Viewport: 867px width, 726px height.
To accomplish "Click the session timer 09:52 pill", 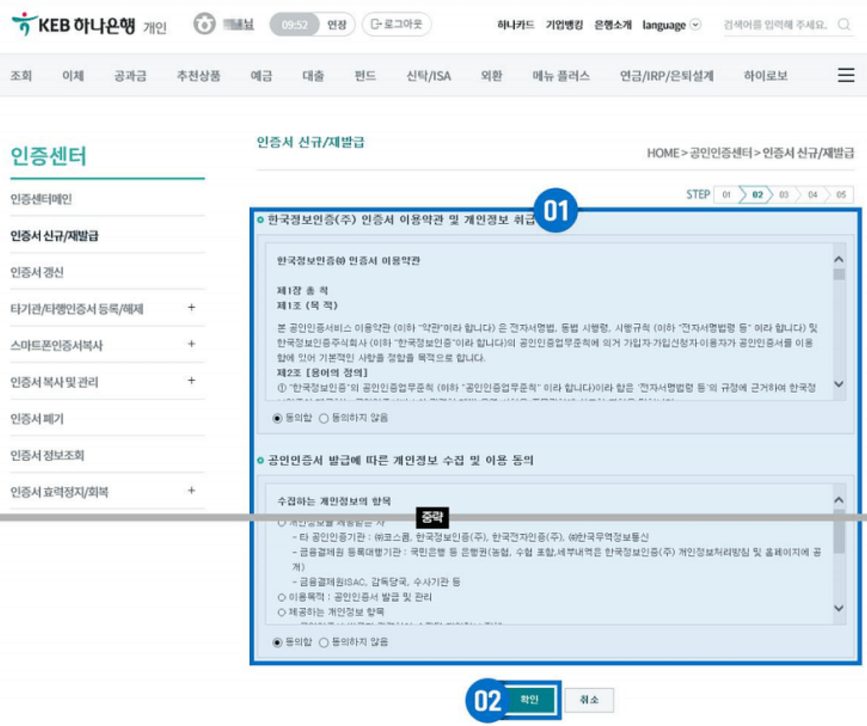I will pos(294,24).
